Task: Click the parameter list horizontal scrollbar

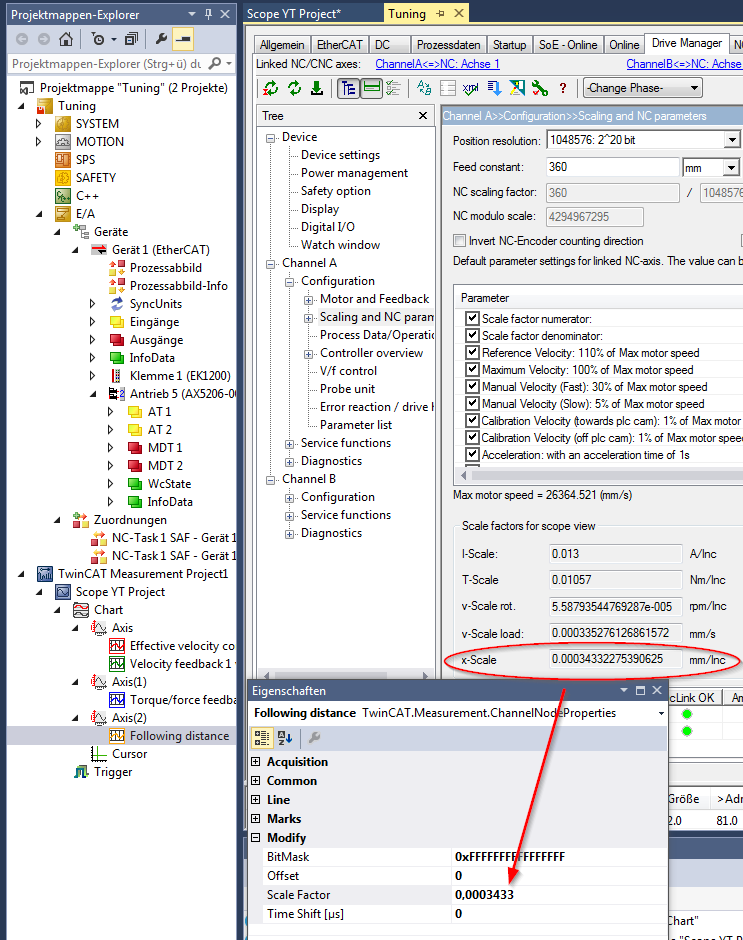Action: [601, 475]
